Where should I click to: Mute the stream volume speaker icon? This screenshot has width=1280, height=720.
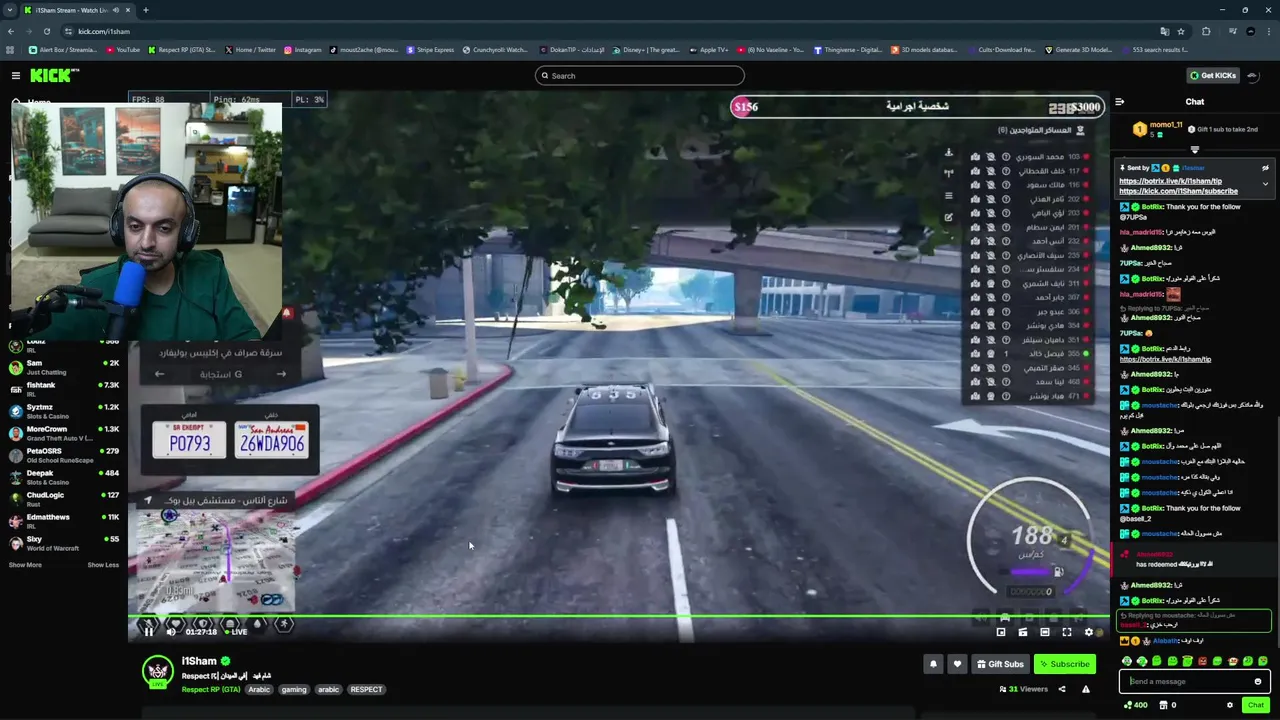tap(171, 631)
